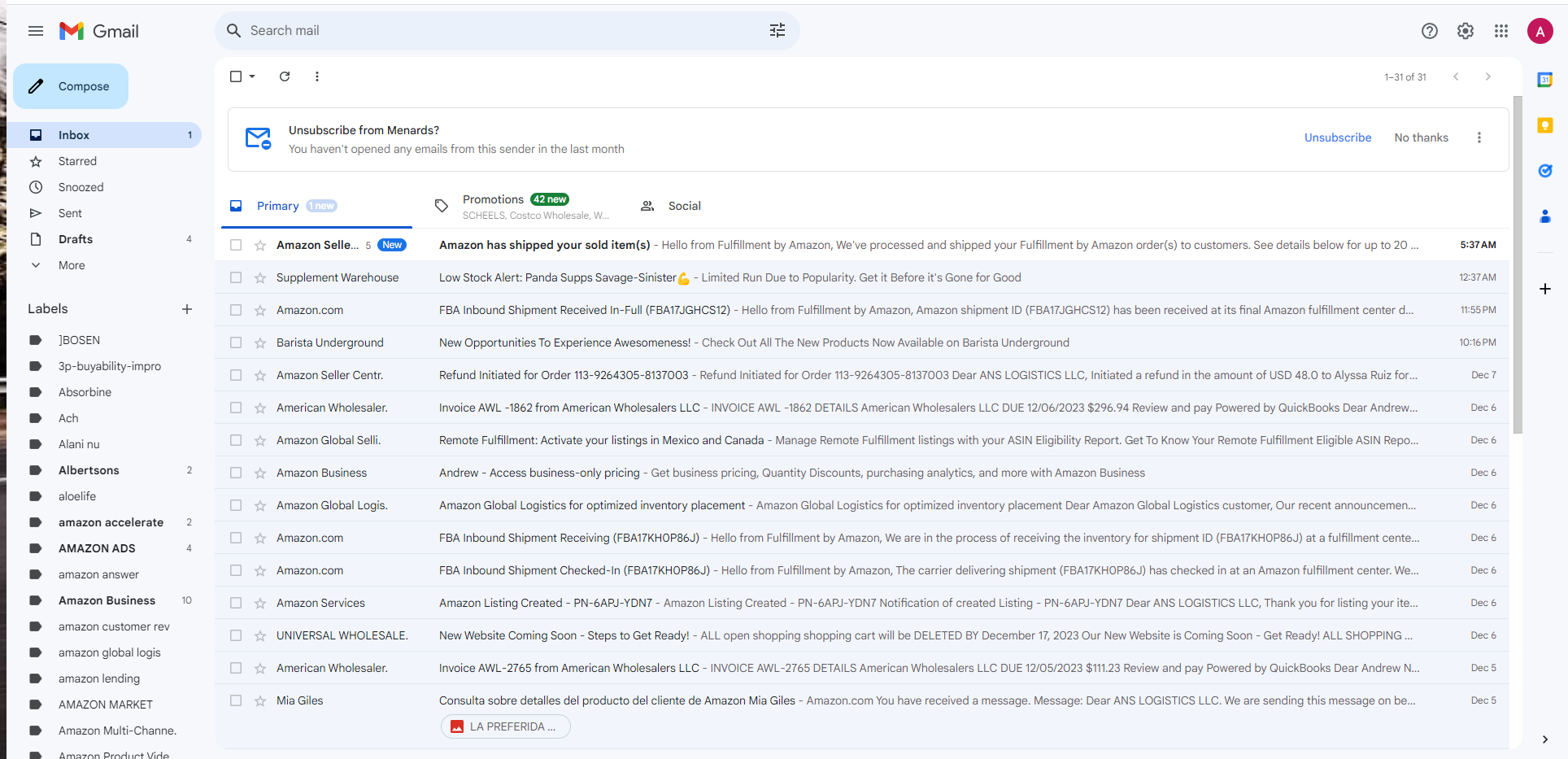
Task: Expand the More folders list
Action: click(72, 265)
